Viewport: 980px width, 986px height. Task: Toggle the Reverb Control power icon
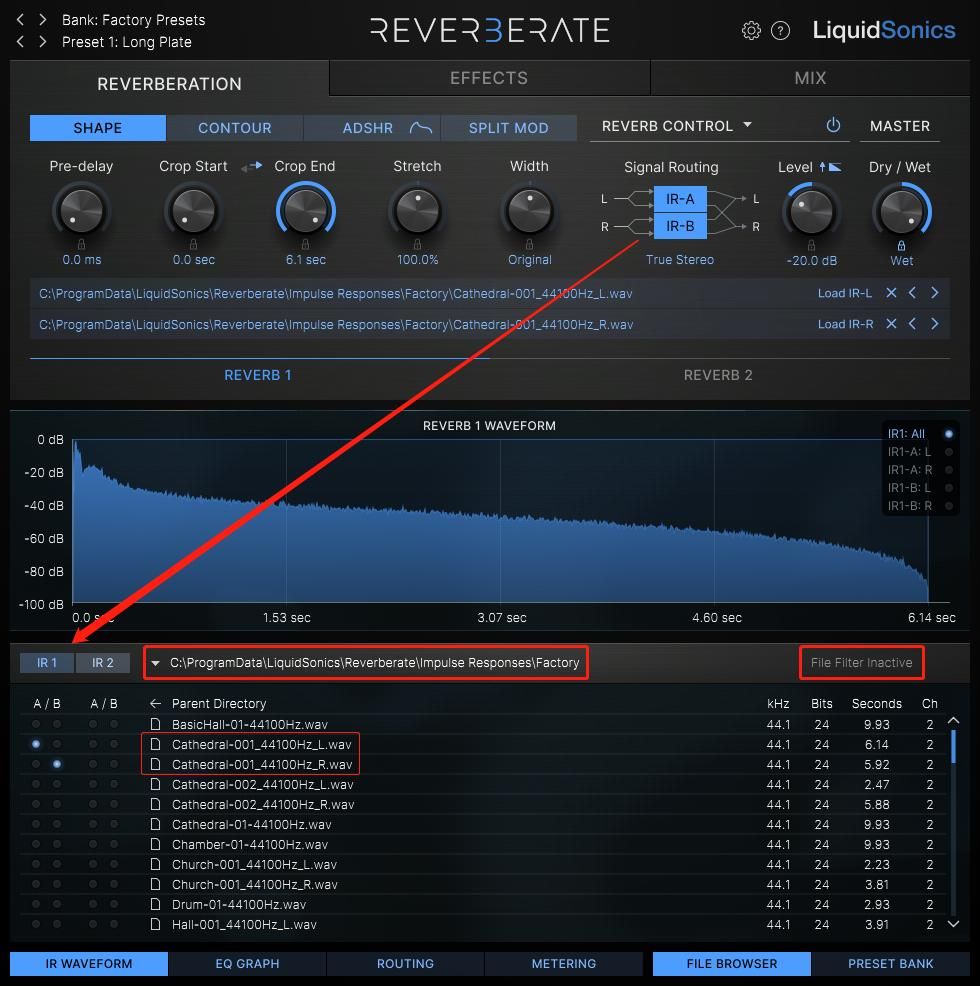[833, 125]
